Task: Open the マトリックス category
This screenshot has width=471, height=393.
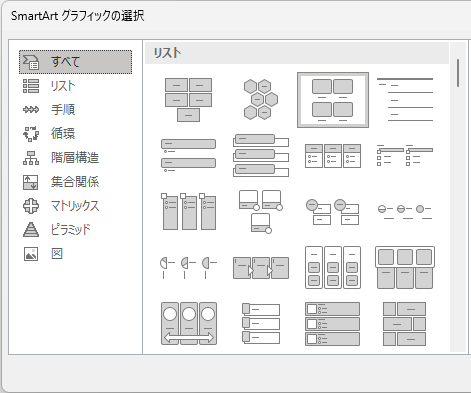Action: tap(75, 206)
